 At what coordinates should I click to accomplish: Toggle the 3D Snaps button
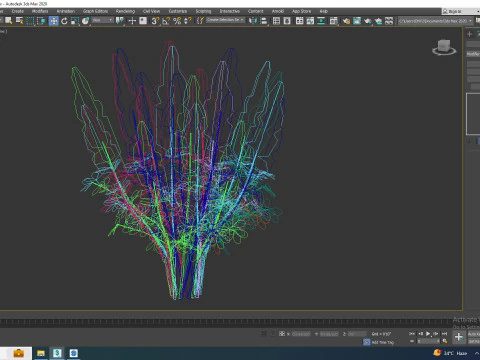(155, 21)
